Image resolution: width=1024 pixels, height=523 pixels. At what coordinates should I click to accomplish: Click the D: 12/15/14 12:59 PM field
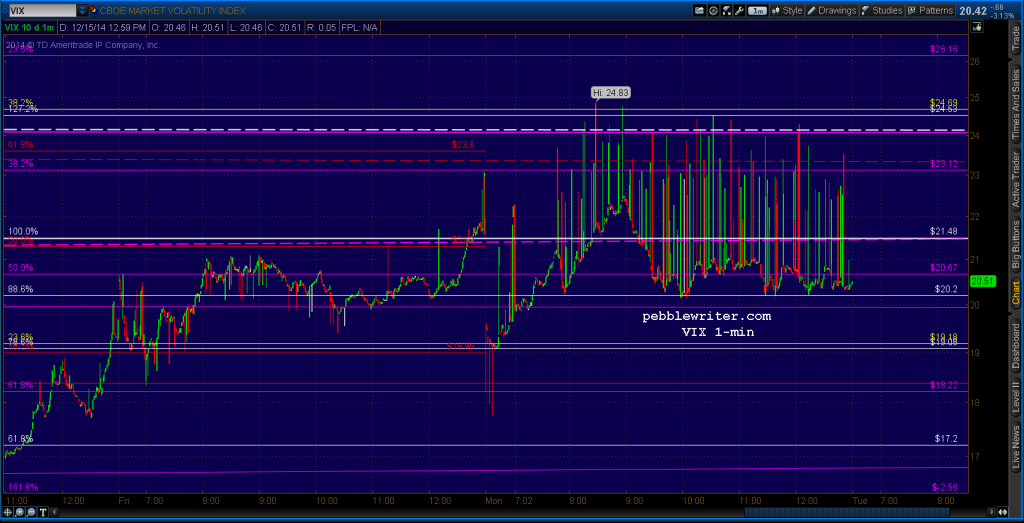click(x=103, y=27)
